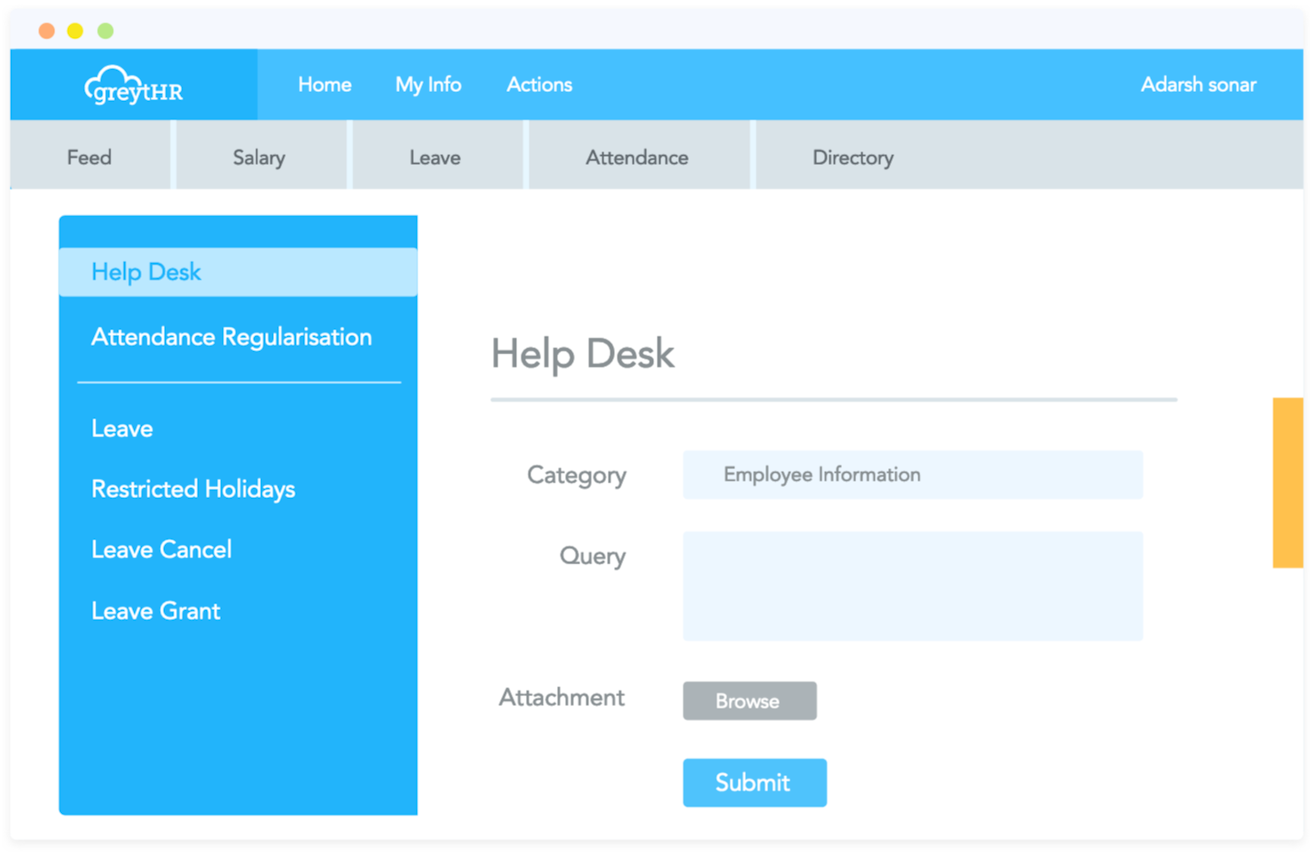Select Restricted Holidays from sidebar
The image size is (1310, 858).
pos(193,489)
